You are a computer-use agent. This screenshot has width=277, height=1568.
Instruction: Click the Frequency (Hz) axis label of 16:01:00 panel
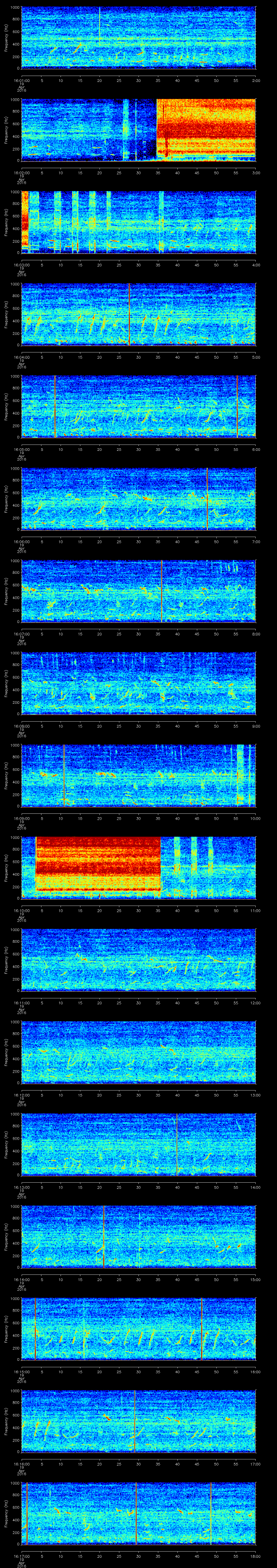coord(6,38)
